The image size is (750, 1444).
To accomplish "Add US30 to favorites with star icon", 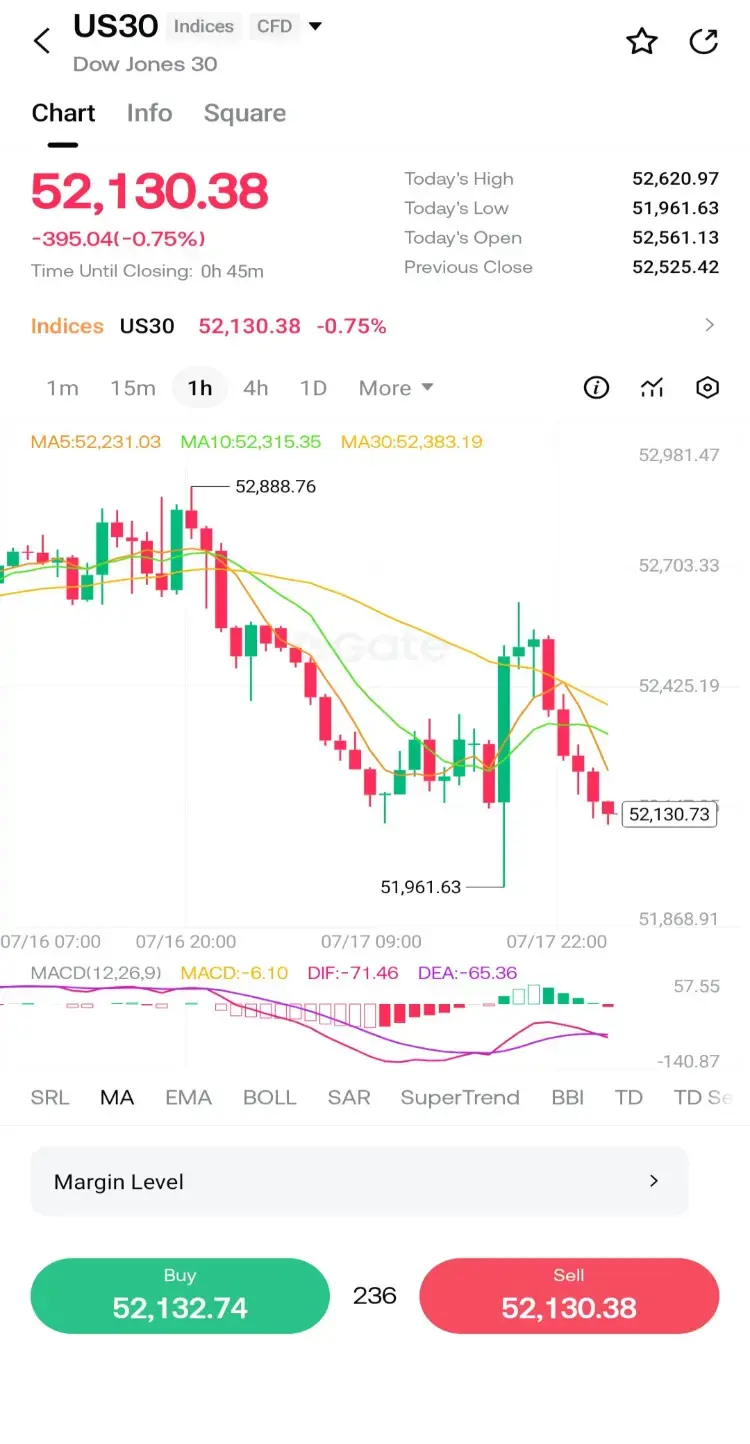I will click(641, 41).
